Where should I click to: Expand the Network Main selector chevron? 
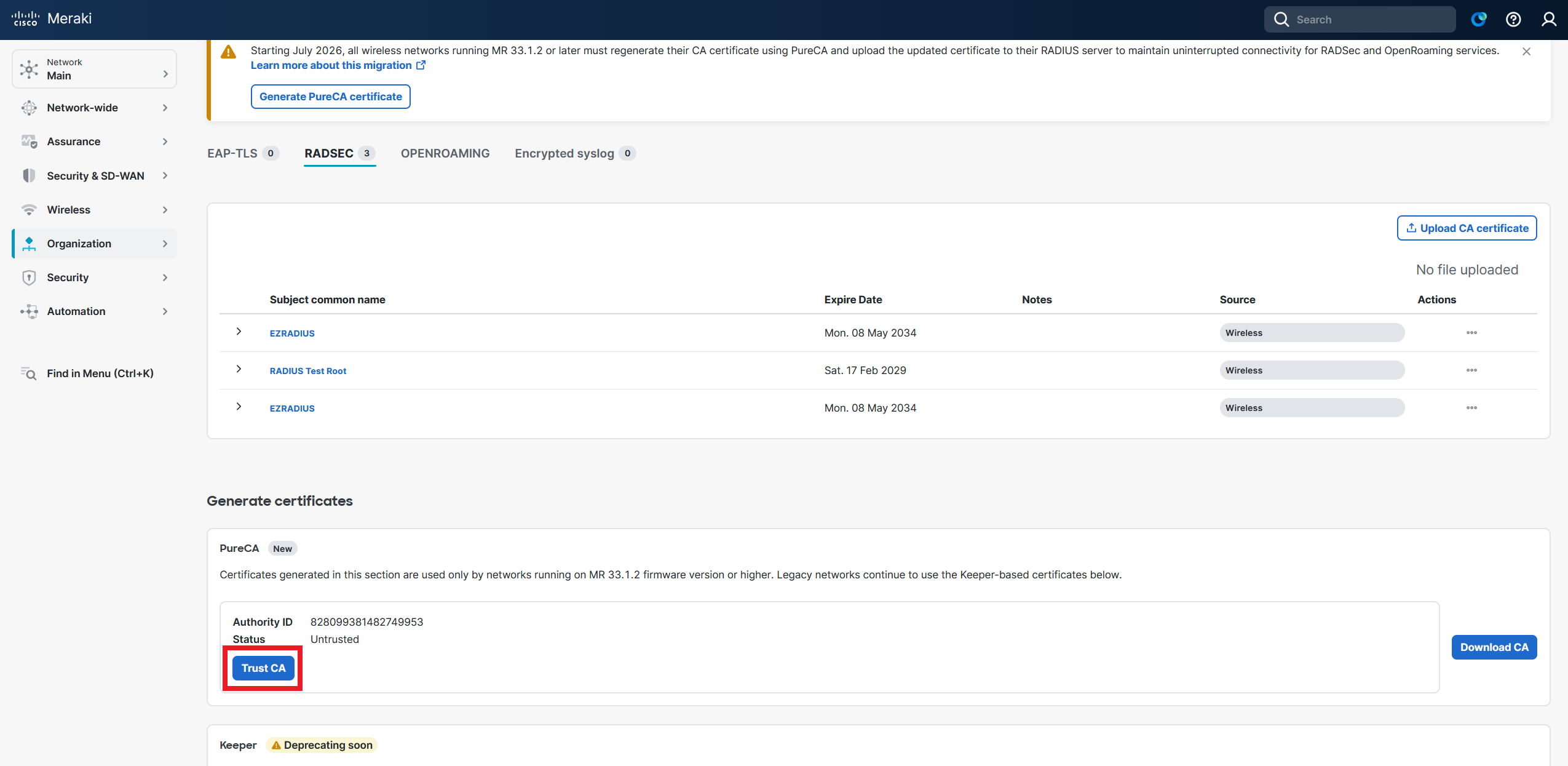pos(165,74)
